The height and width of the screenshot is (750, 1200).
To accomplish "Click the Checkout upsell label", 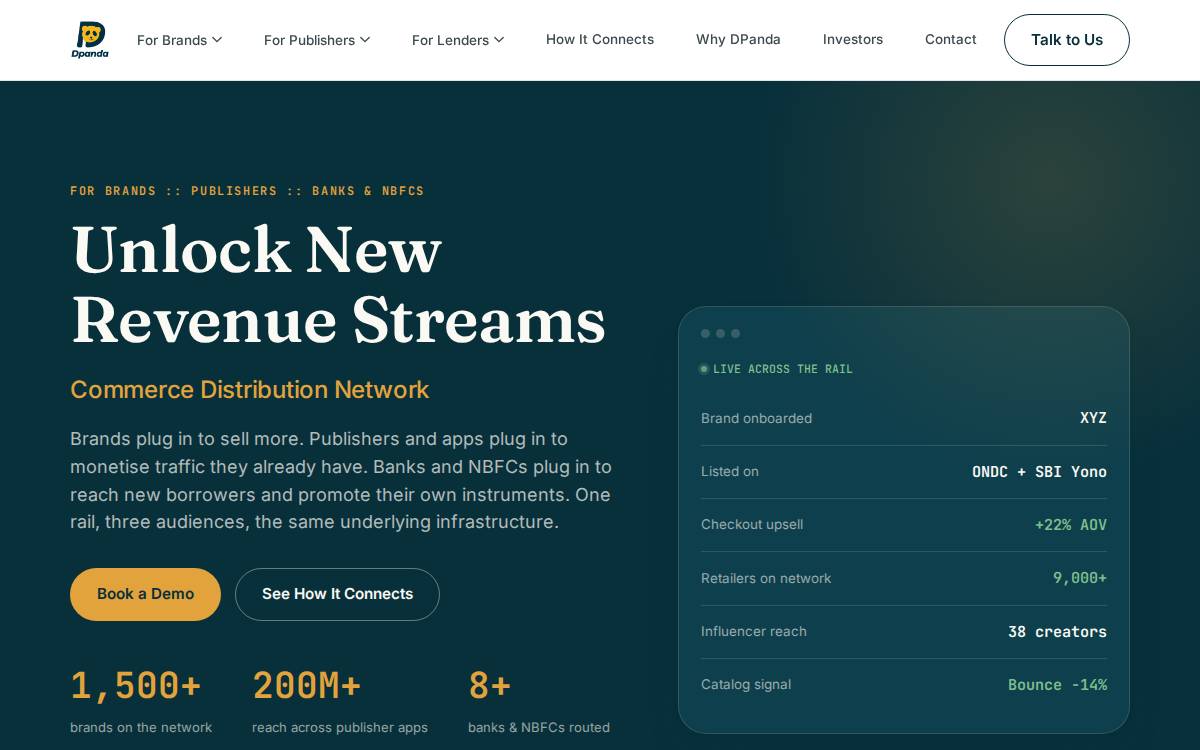I will [752, 524].
